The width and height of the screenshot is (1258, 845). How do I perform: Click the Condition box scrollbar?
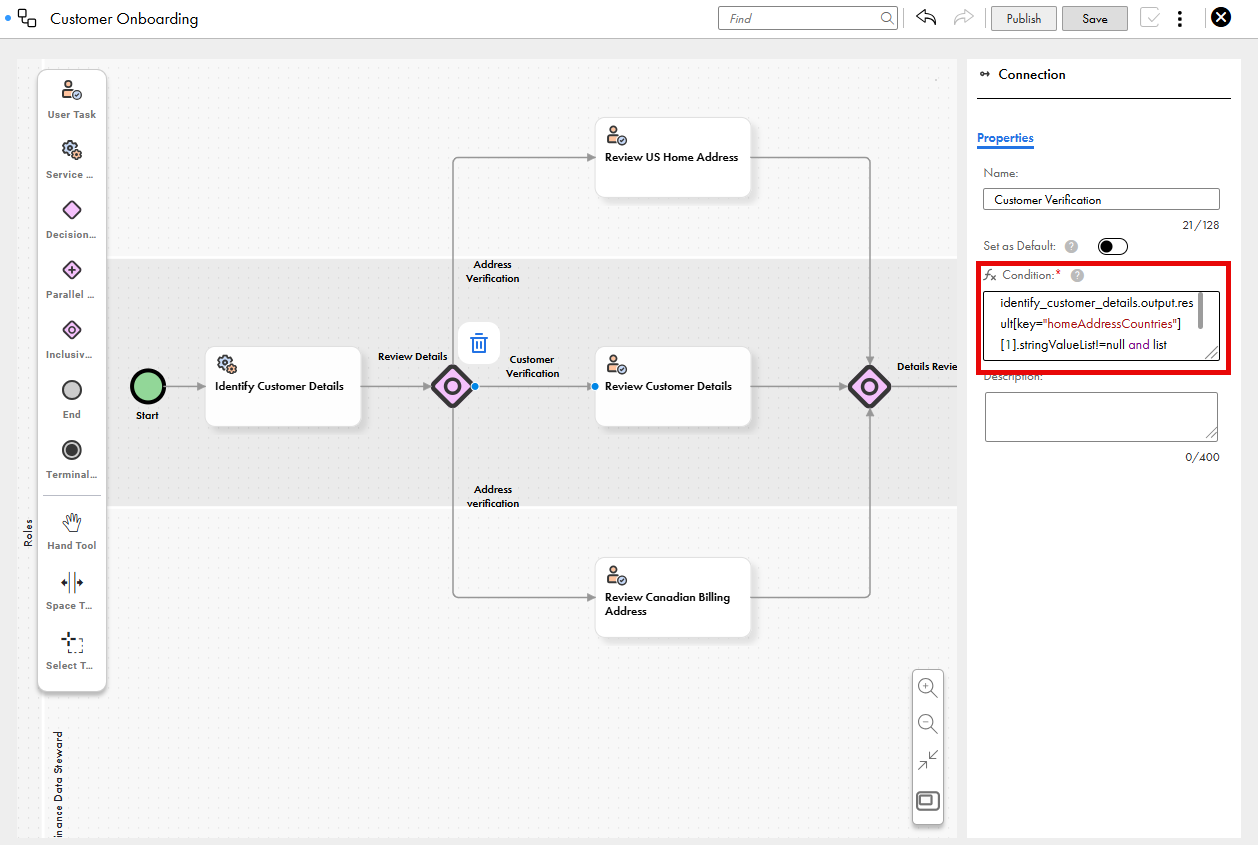(x=1200, y=309)
